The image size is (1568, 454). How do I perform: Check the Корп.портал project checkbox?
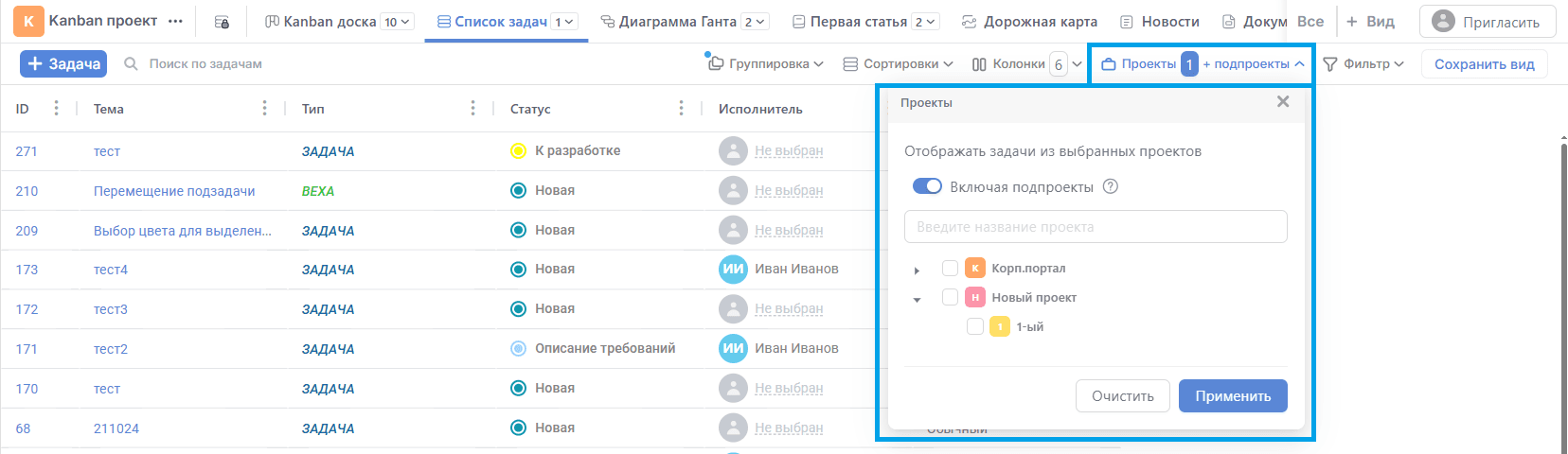[950, 269]
